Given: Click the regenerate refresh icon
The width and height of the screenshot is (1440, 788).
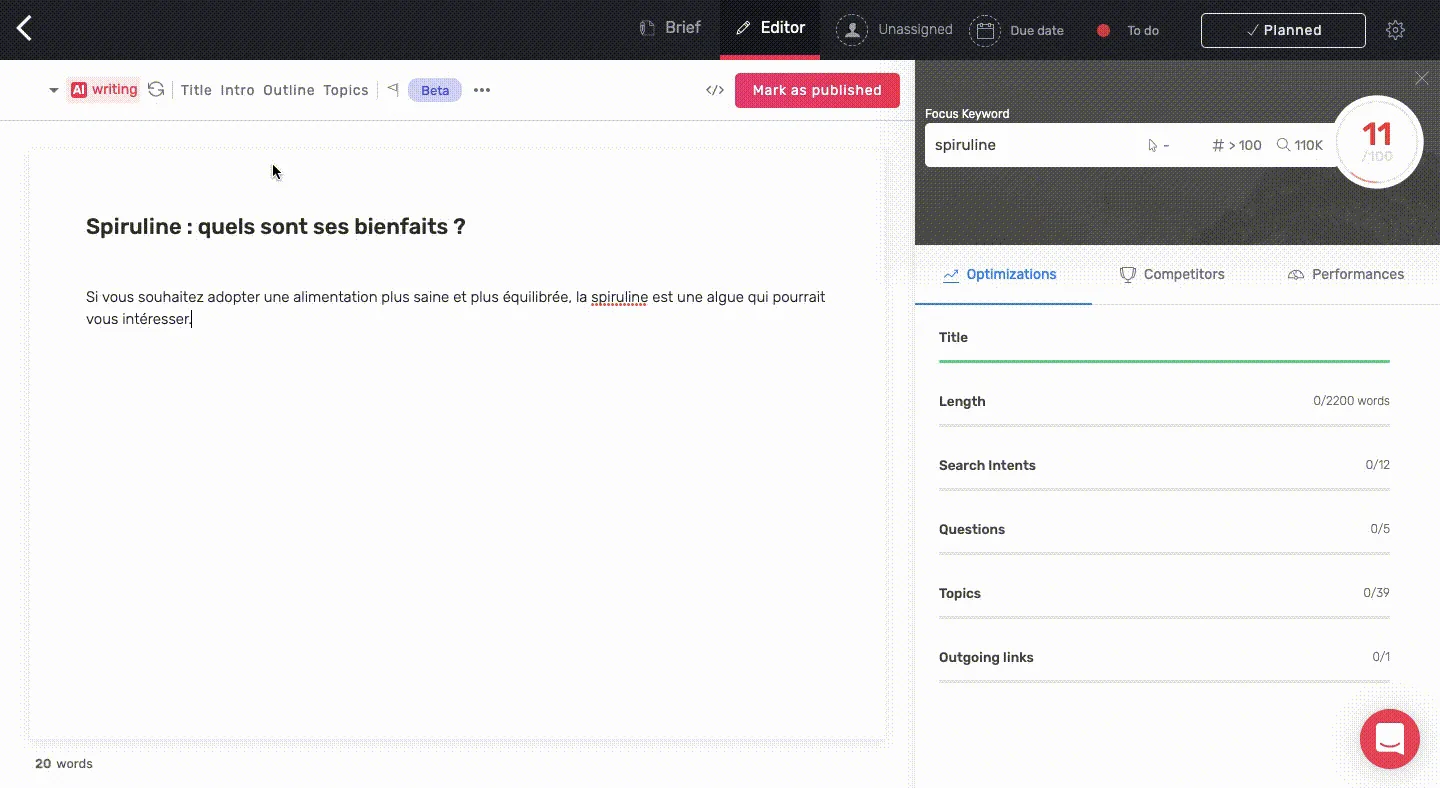Looking at the screenshot, I should 156,90.
